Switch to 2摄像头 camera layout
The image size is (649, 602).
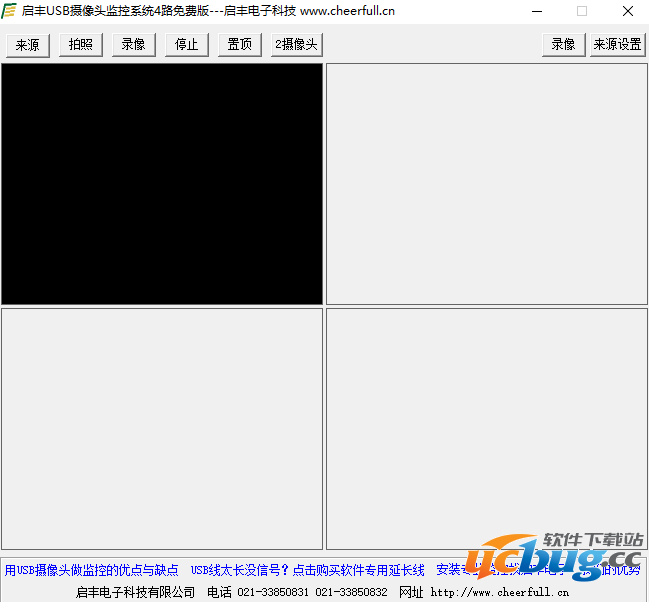(x=296, y=44)
